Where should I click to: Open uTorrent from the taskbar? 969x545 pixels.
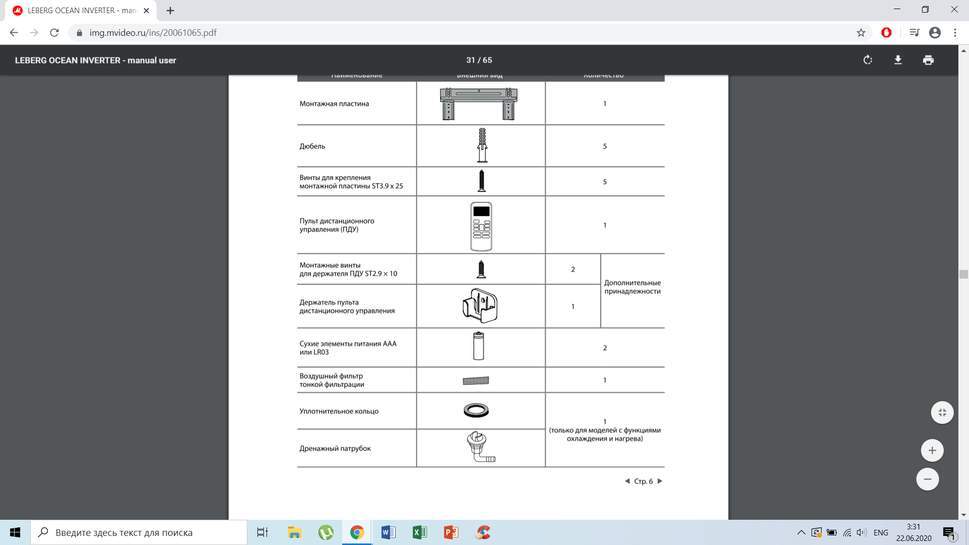coord(326,532)
